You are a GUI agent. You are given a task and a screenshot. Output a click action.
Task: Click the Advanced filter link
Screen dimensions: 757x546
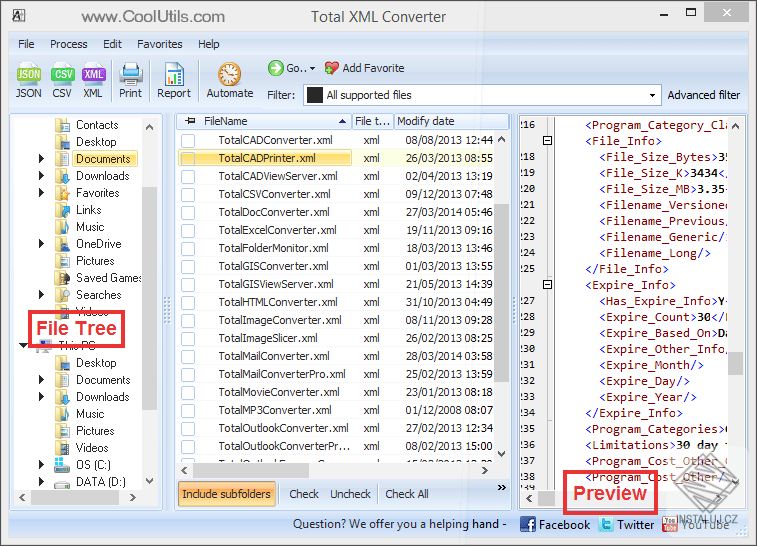[703, 95]
